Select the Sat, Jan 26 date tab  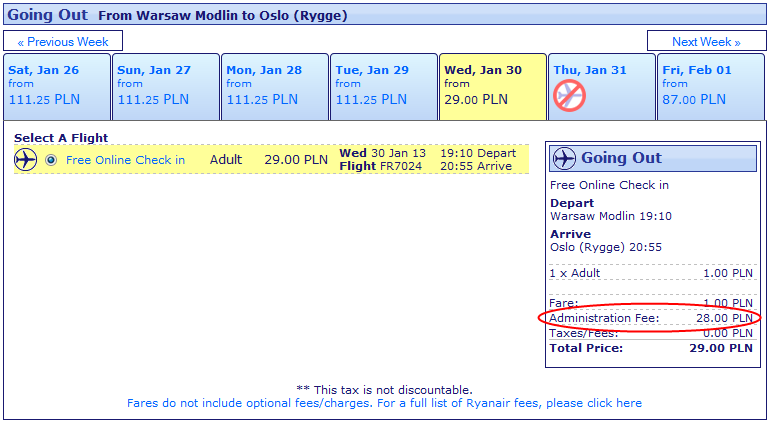[57, 85]
